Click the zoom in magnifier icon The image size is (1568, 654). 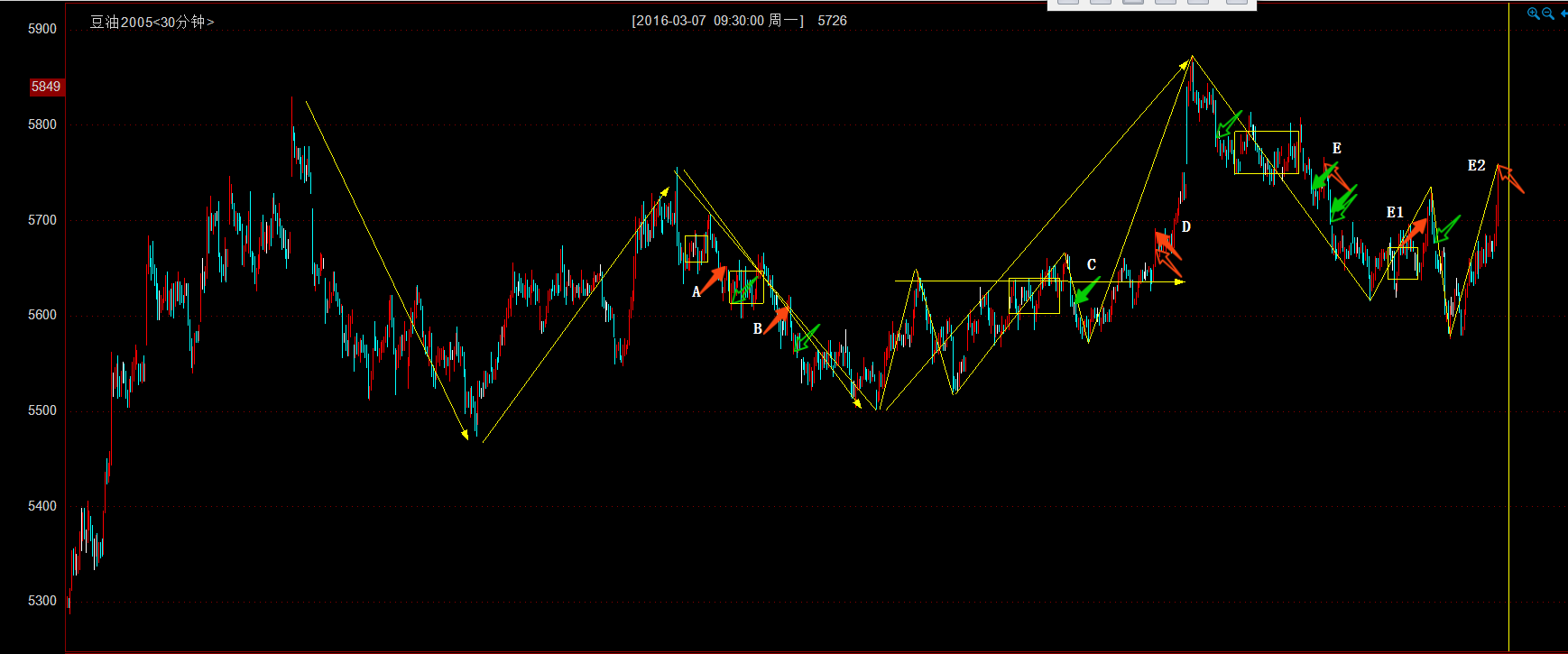pyautogui.click(x=1533, y=14)
